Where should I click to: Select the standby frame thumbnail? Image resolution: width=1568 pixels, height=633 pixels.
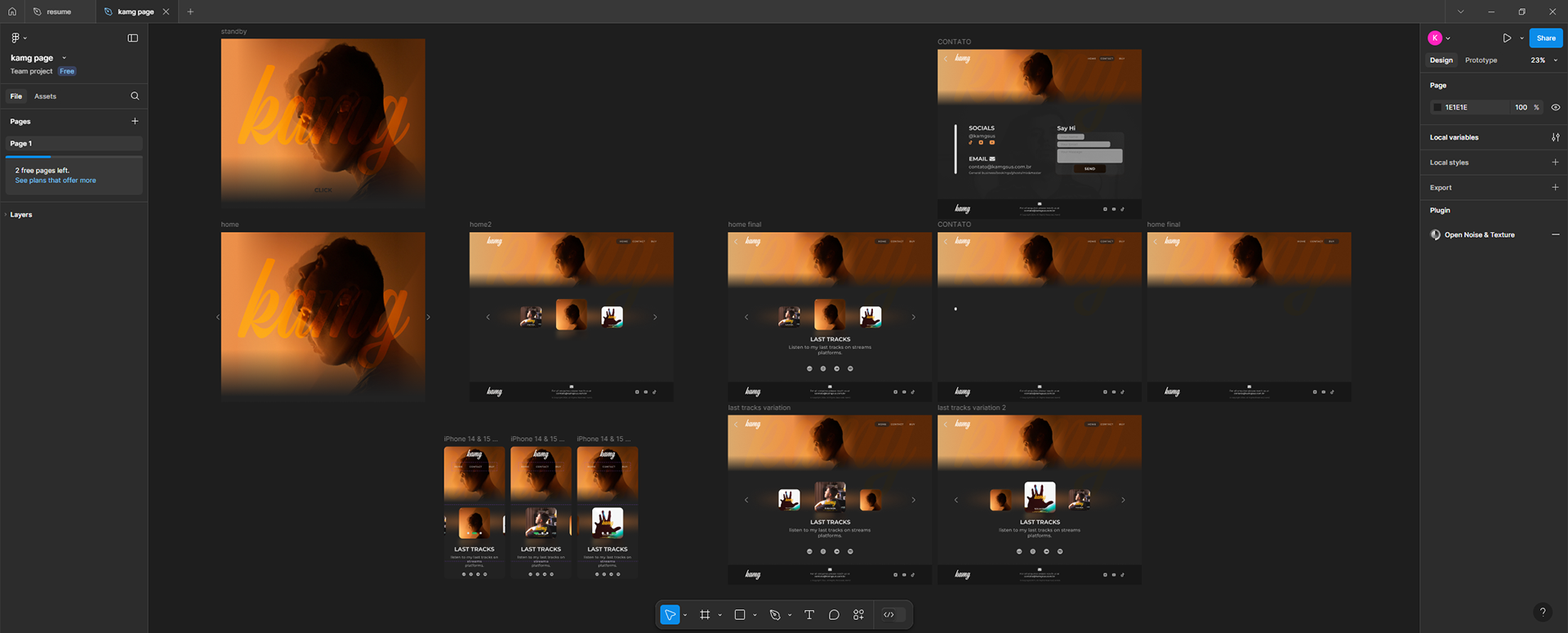click(323, 123)
